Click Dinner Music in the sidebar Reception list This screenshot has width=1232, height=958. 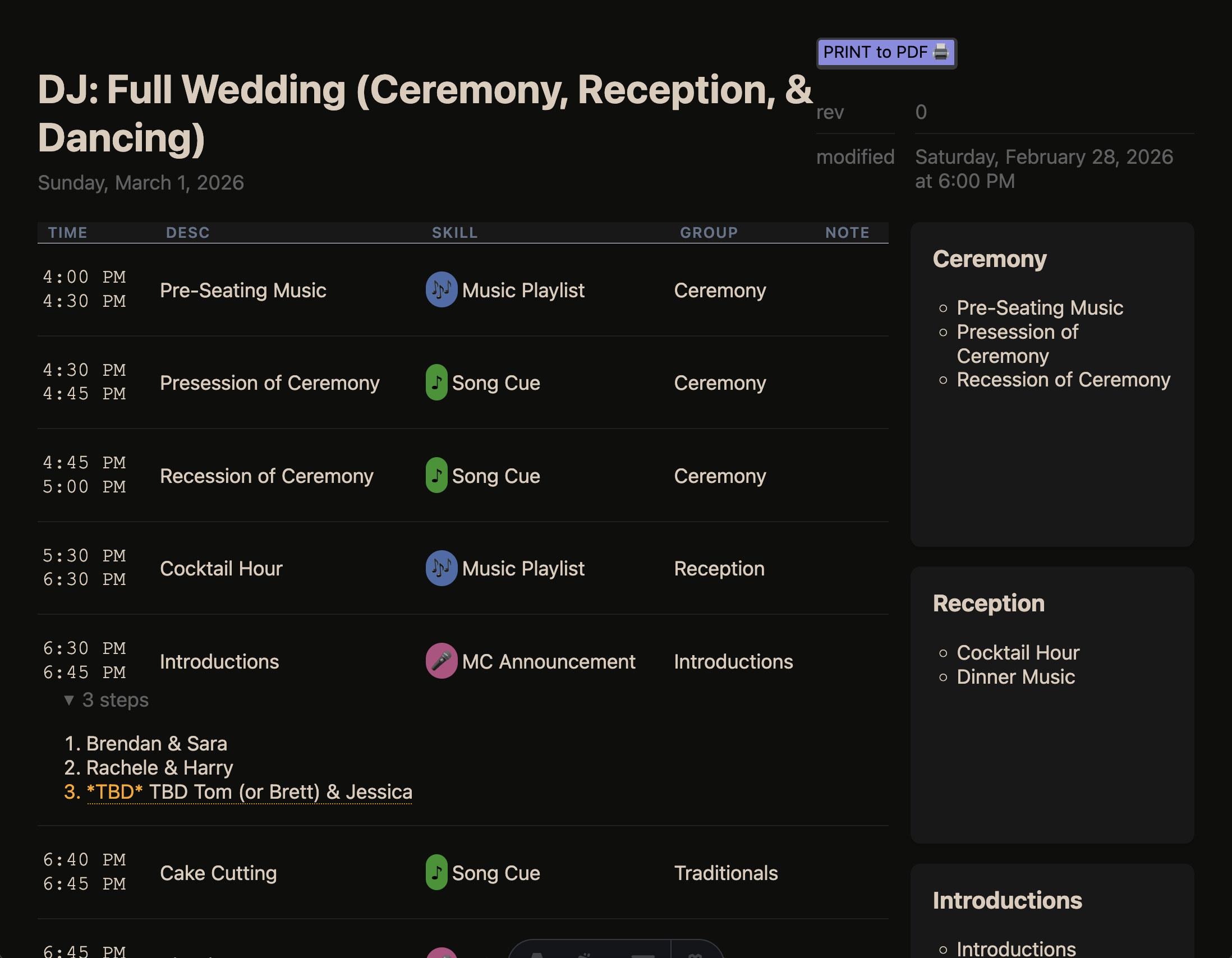pyautogui.click(x=1015, y=676)
